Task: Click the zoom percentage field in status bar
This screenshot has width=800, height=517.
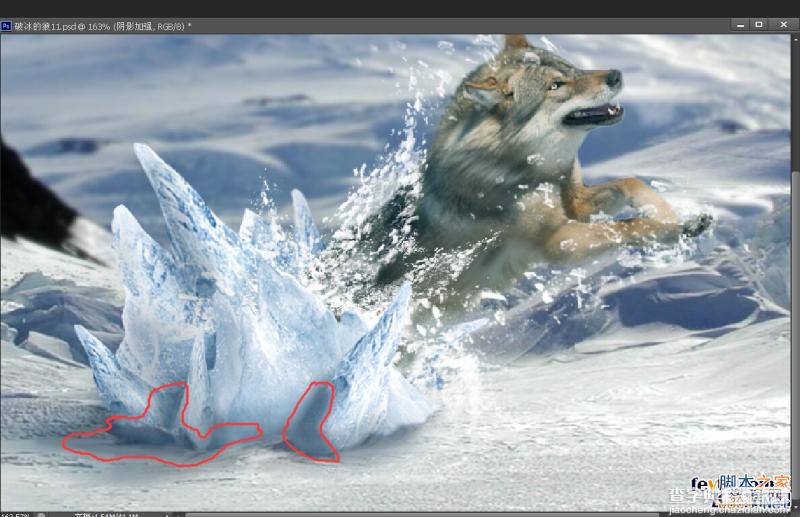Action: click(15, 515)
